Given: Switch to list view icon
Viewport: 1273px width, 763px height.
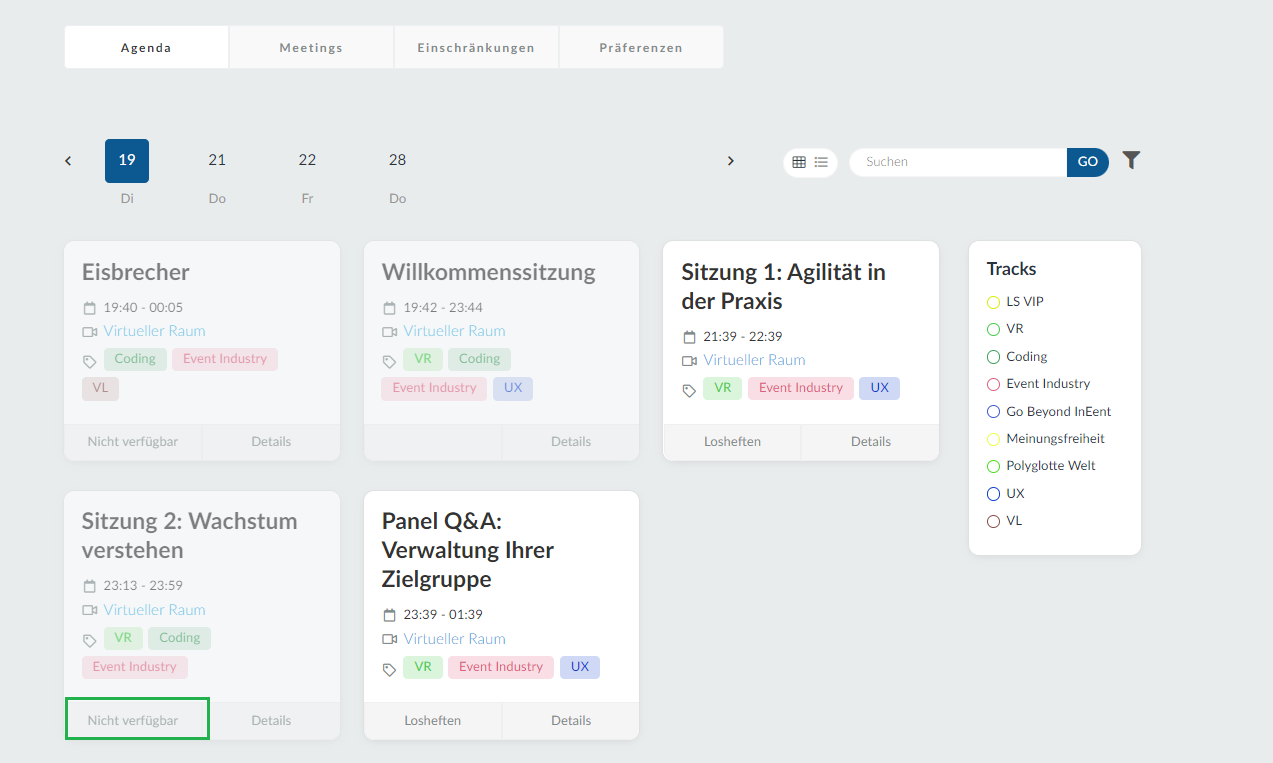Looking at the screenshot, I should tap(821, 162).
